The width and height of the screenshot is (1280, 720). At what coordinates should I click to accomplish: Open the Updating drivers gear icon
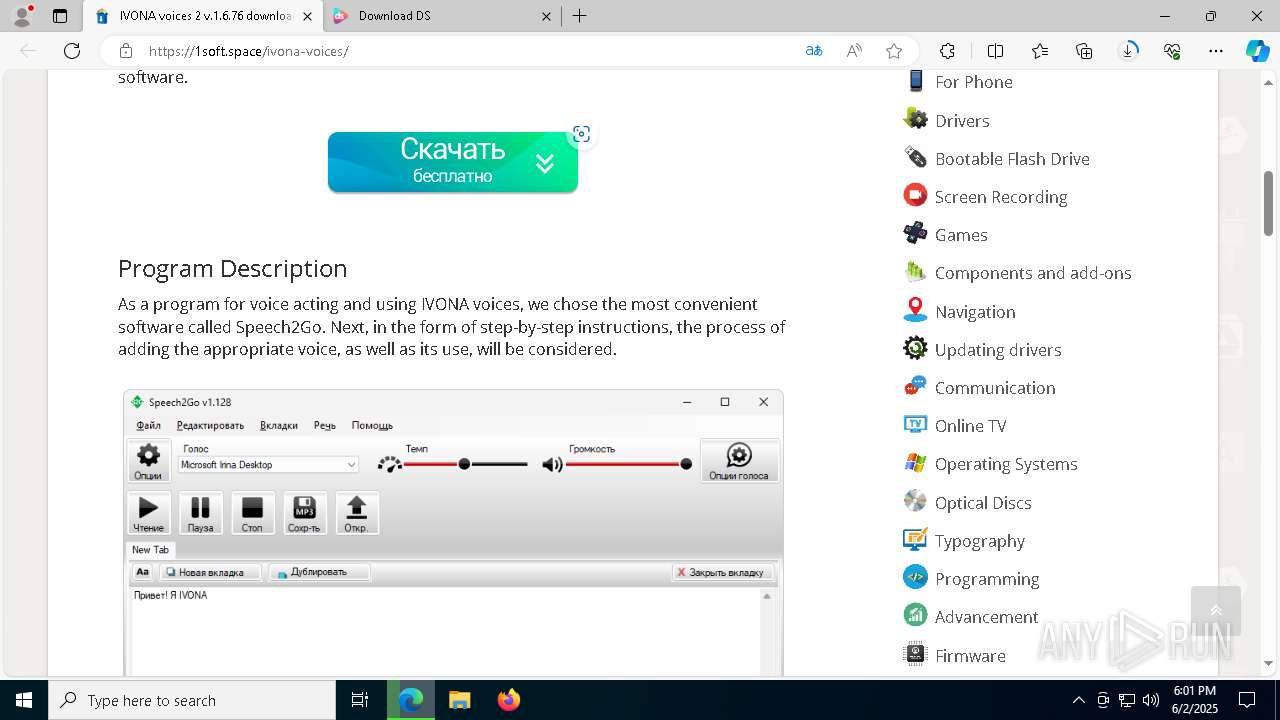915,348
